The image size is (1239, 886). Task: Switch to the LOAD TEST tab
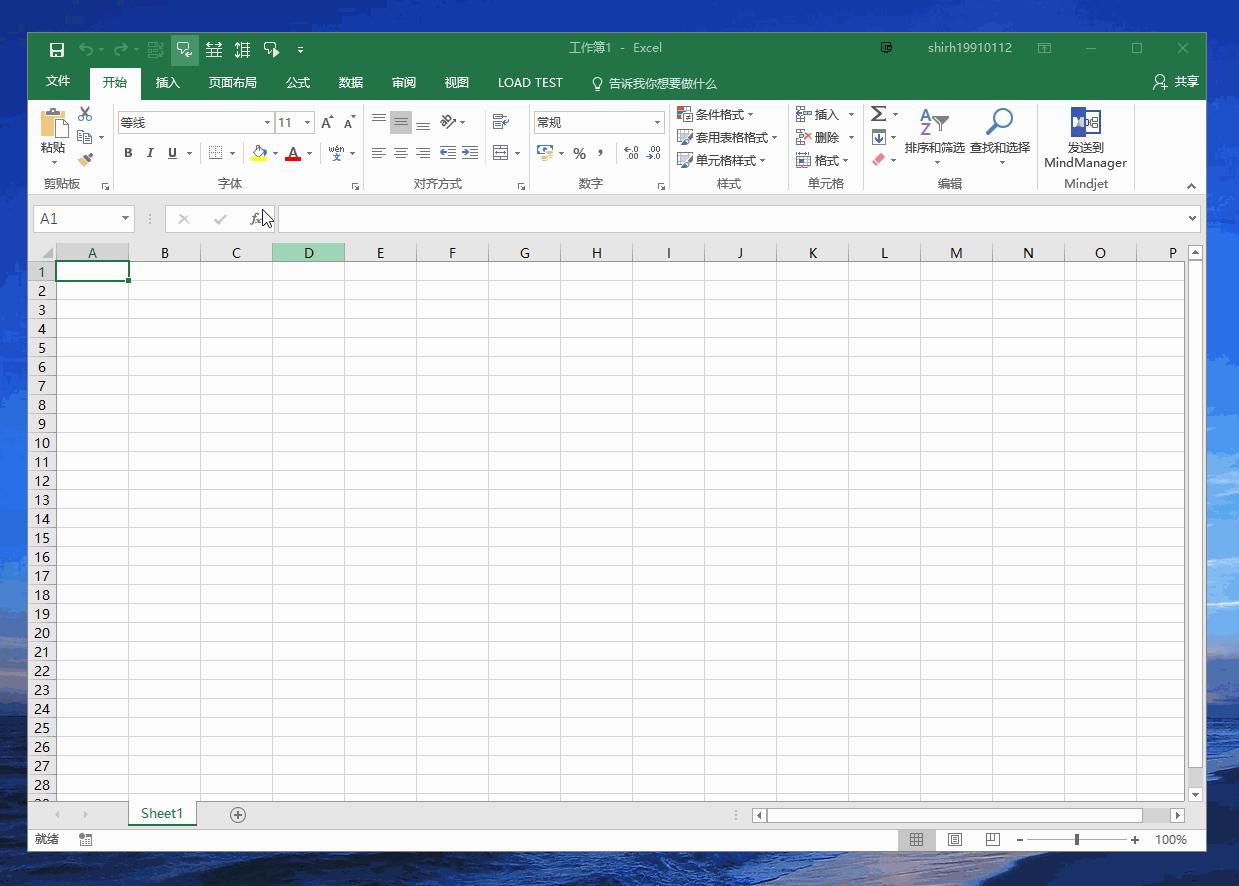[530, 83]
